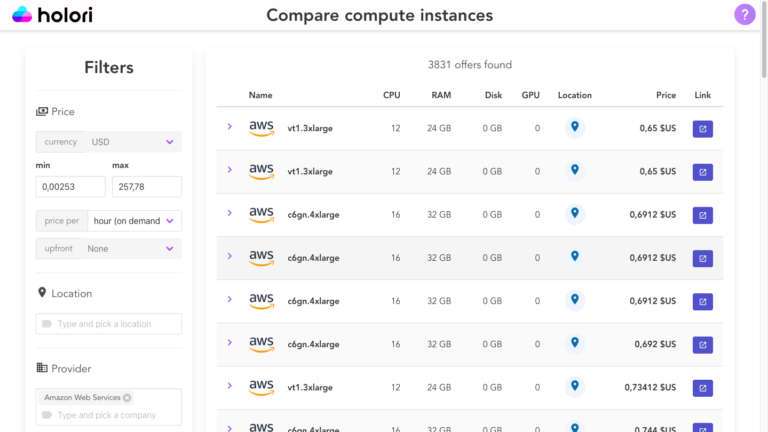Click the location pin in first row
Viewport: 768px width, 432px height.
574,127
